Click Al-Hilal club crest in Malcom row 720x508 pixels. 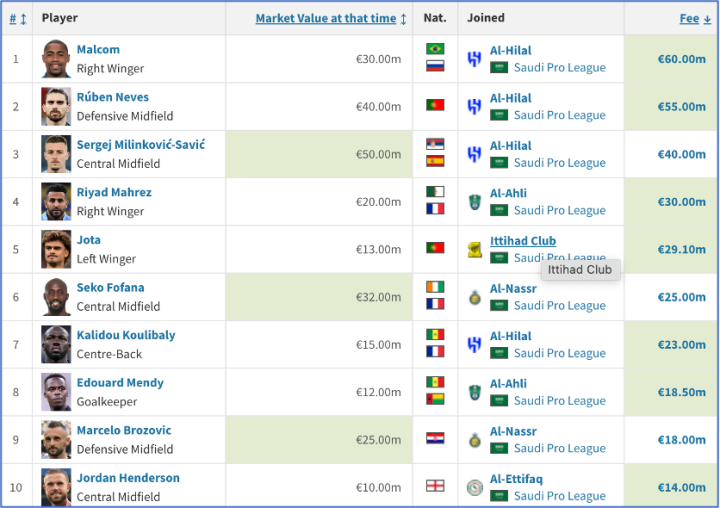coord(474,59)
